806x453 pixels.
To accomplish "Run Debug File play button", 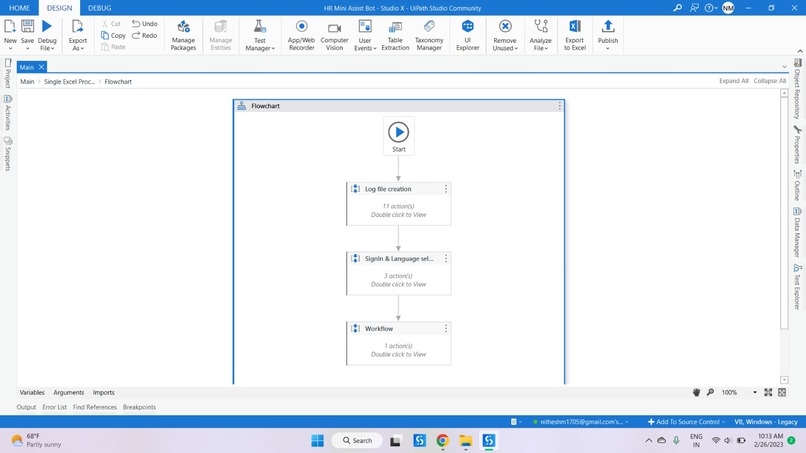I will 47,26.
